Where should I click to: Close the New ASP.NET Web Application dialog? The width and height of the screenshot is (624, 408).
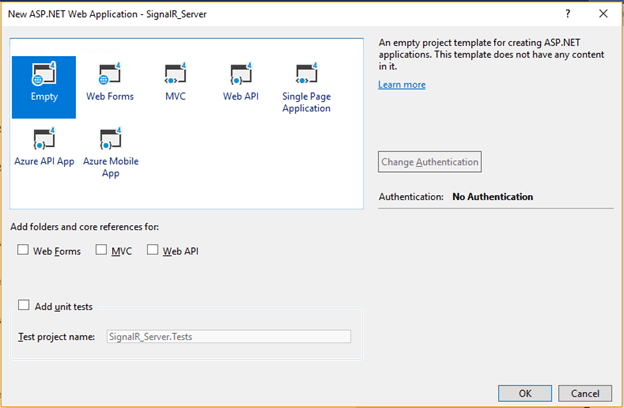(x=603, y=14)
